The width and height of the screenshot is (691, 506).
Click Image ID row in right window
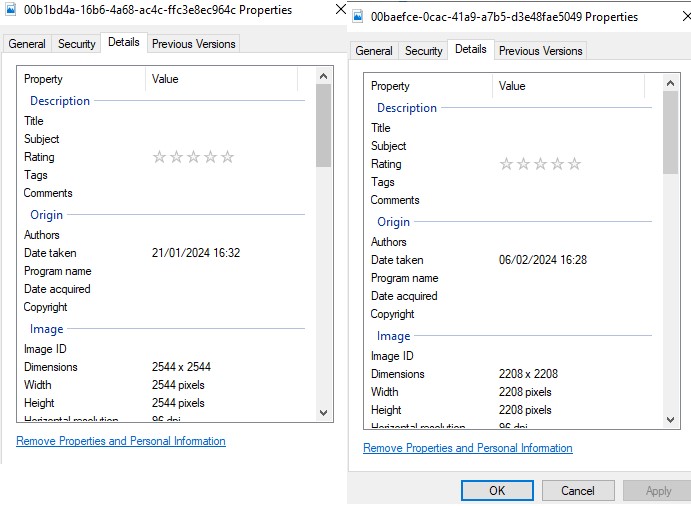[511, 356]
